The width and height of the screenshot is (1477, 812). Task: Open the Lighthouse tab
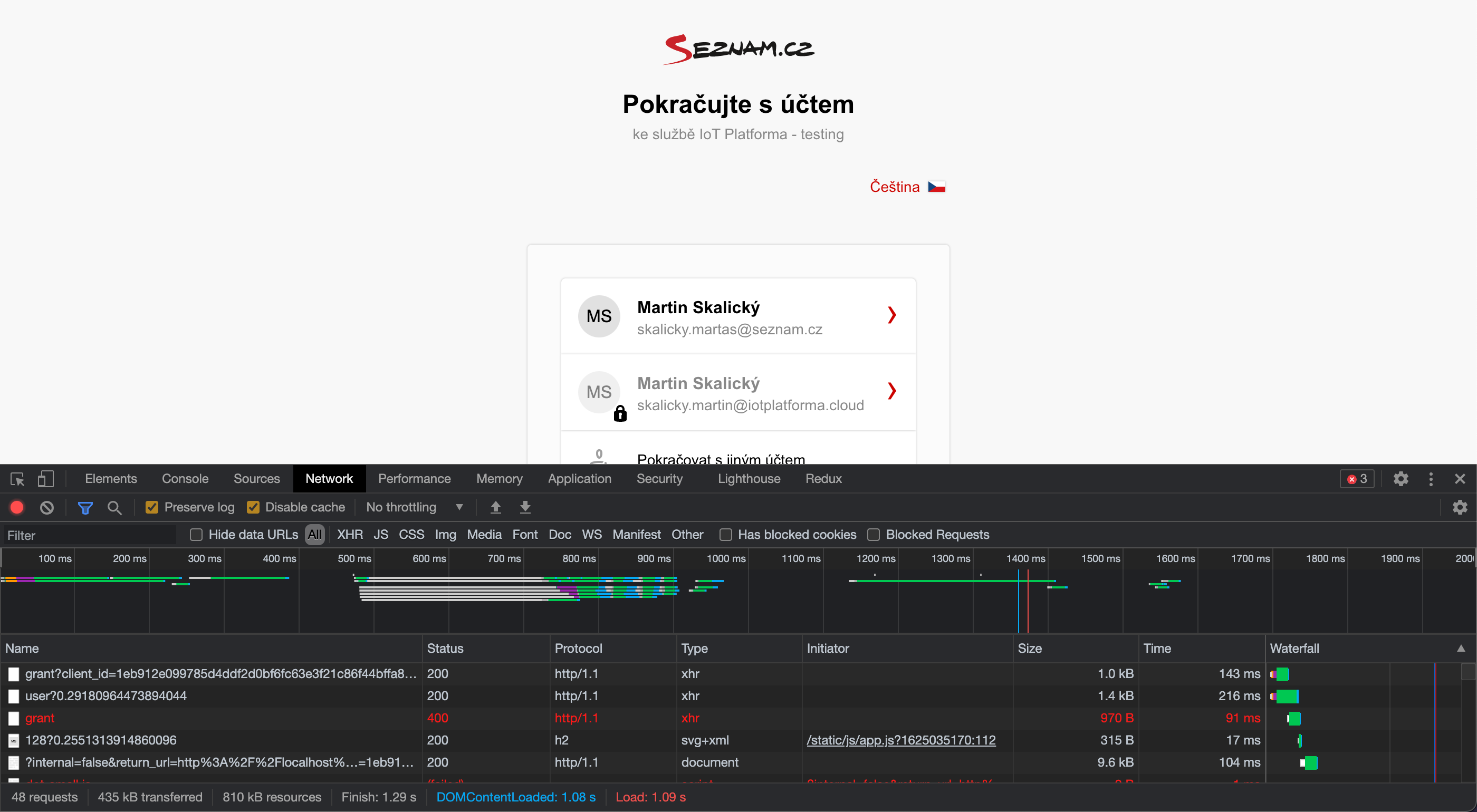pyautogui.click(x=749, y=479)
